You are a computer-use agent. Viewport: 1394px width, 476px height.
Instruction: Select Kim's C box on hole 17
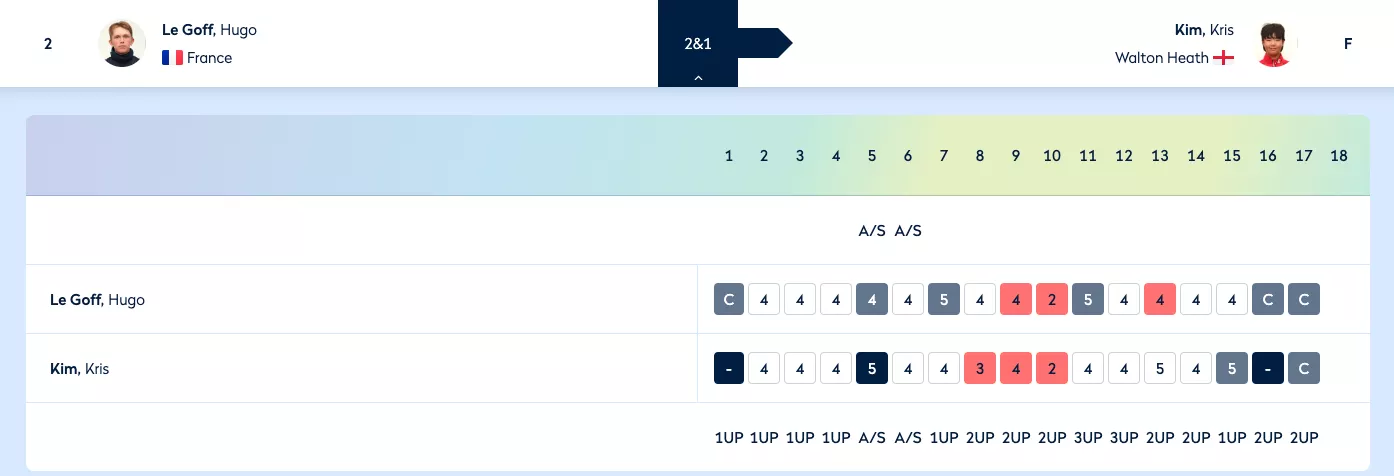pyautogui.click(x=1304, y=368)
